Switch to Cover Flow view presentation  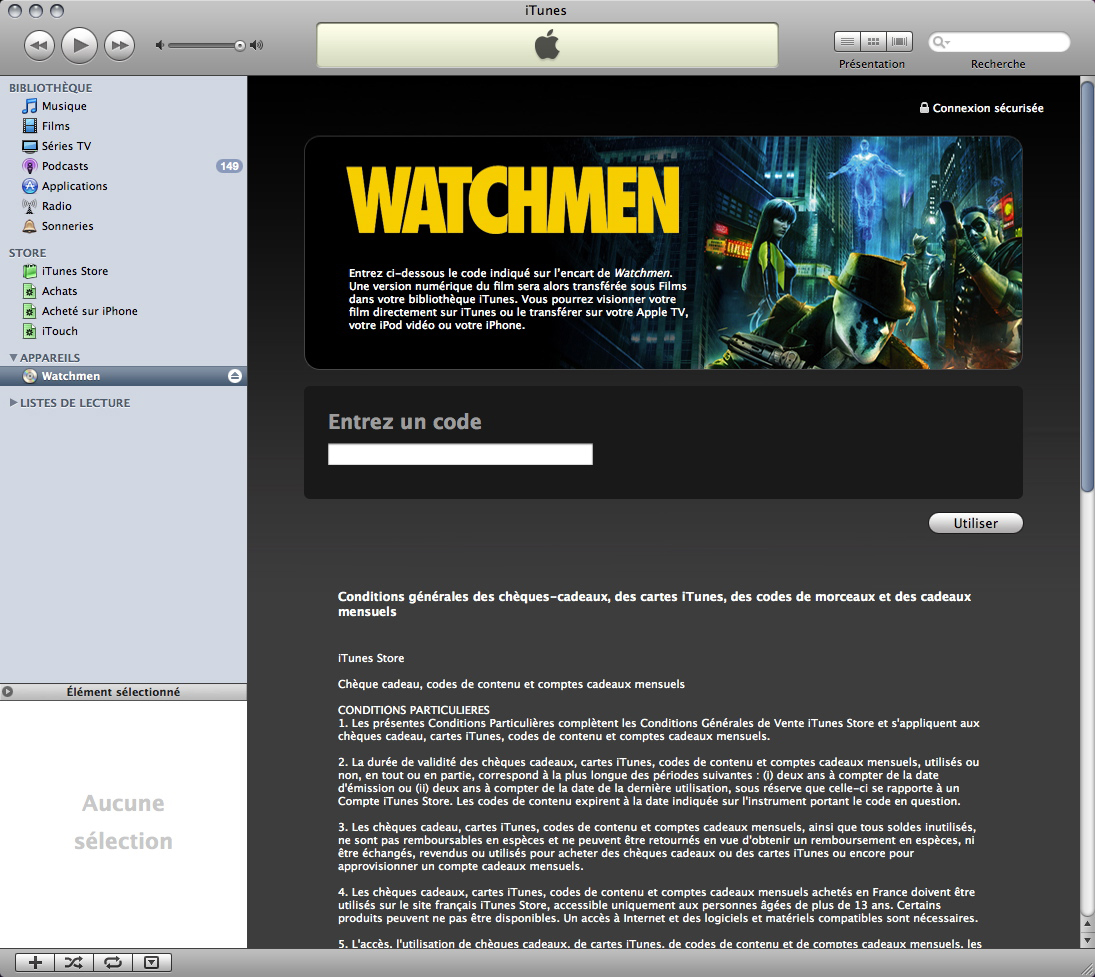point(899,42)
